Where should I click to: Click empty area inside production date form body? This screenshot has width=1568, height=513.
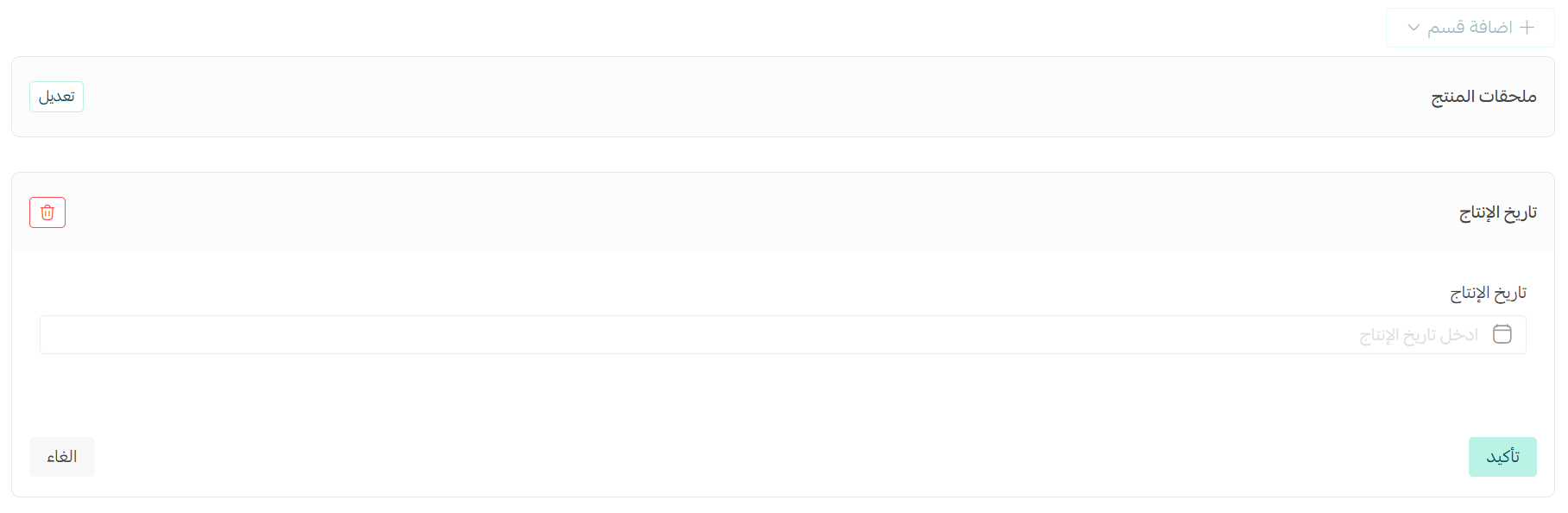pos(783,393)
